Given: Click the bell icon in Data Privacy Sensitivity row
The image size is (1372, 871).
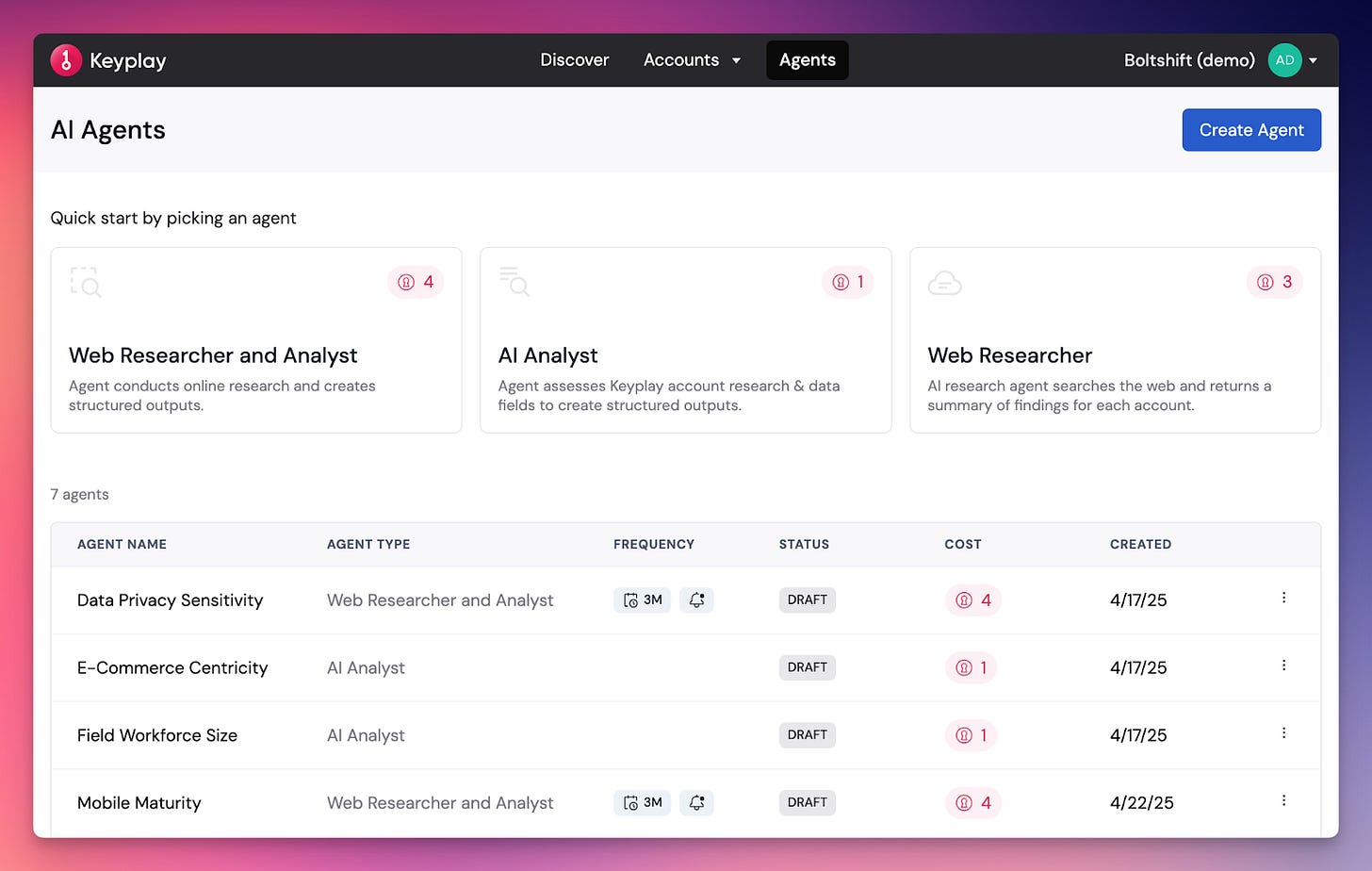Looking at the screenshot, I should point(696,600).
